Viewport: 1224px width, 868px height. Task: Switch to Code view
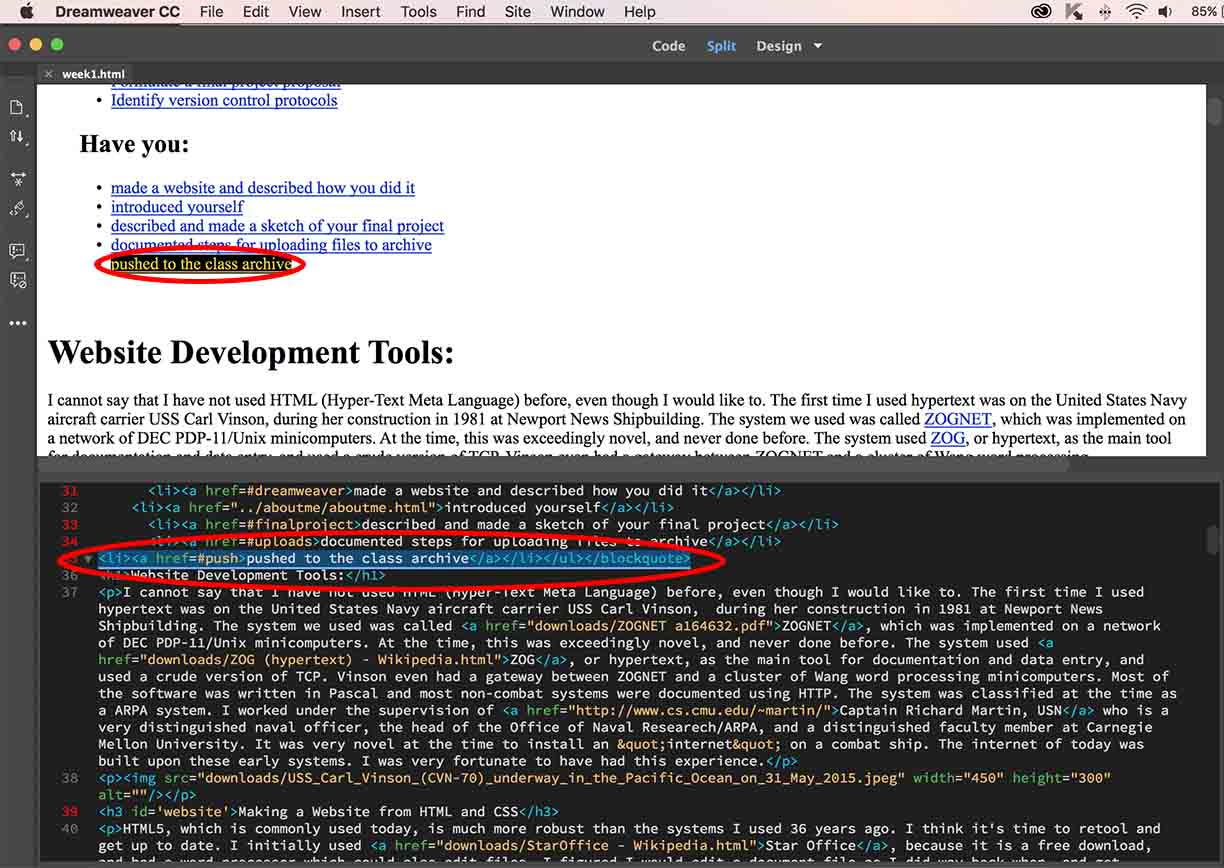pyautogui.click(x=668, y=46)
